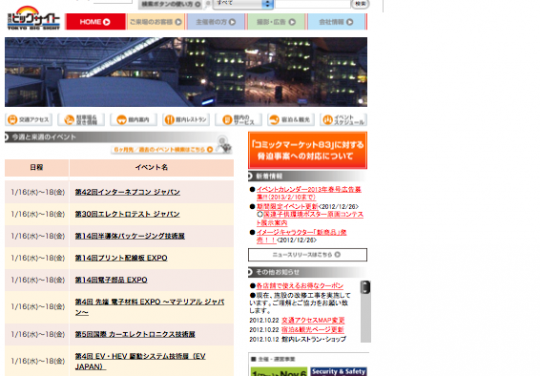Click the search keyword input field
This screenshot has width=540, height=376.
coord(312,4)
